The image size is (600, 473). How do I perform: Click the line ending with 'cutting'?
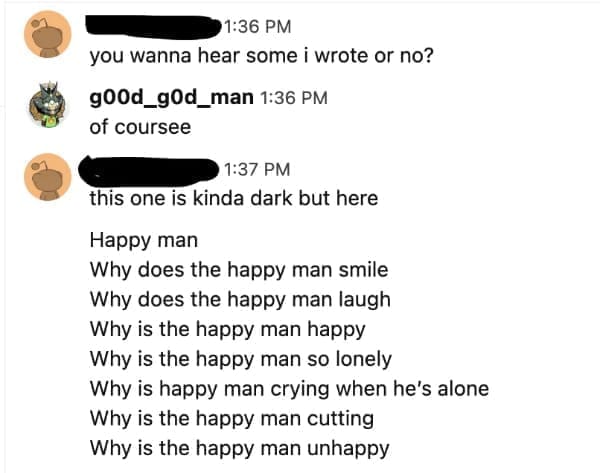click(232, 418)
